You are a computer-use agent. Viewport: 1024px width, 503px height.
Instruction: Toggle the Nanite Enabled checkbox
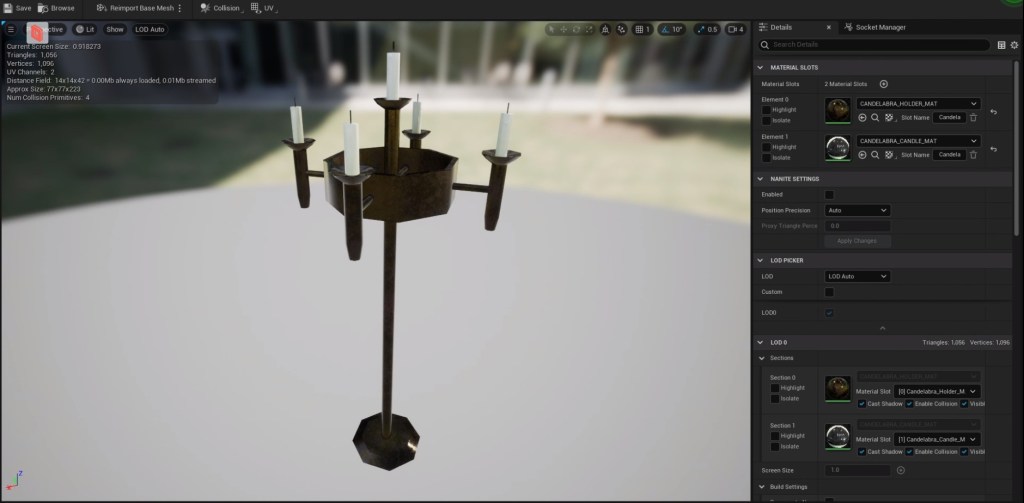(x=829, y=194)
